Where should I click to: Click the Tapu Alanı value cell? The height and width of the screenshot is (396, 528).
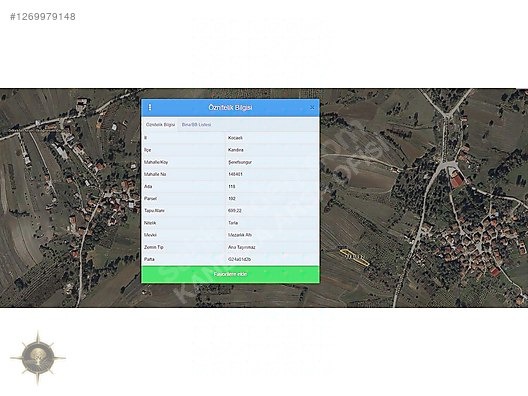(x=271, y=210)
